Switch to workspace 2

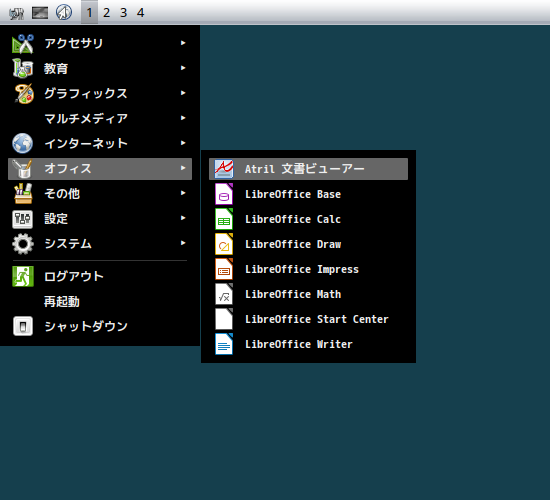[107, 13]
